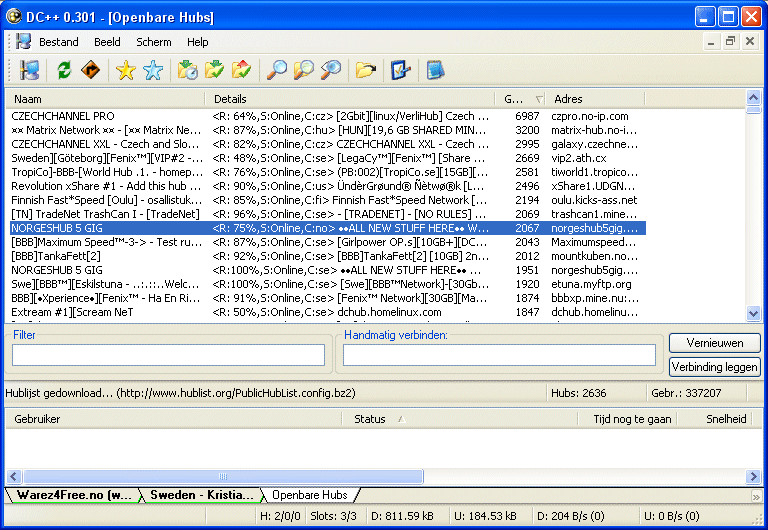This screenshot has width=768, height=530.
Task: Select NORGESHUB 5 GIG row with 1951 users
Action: pos(327,270)
